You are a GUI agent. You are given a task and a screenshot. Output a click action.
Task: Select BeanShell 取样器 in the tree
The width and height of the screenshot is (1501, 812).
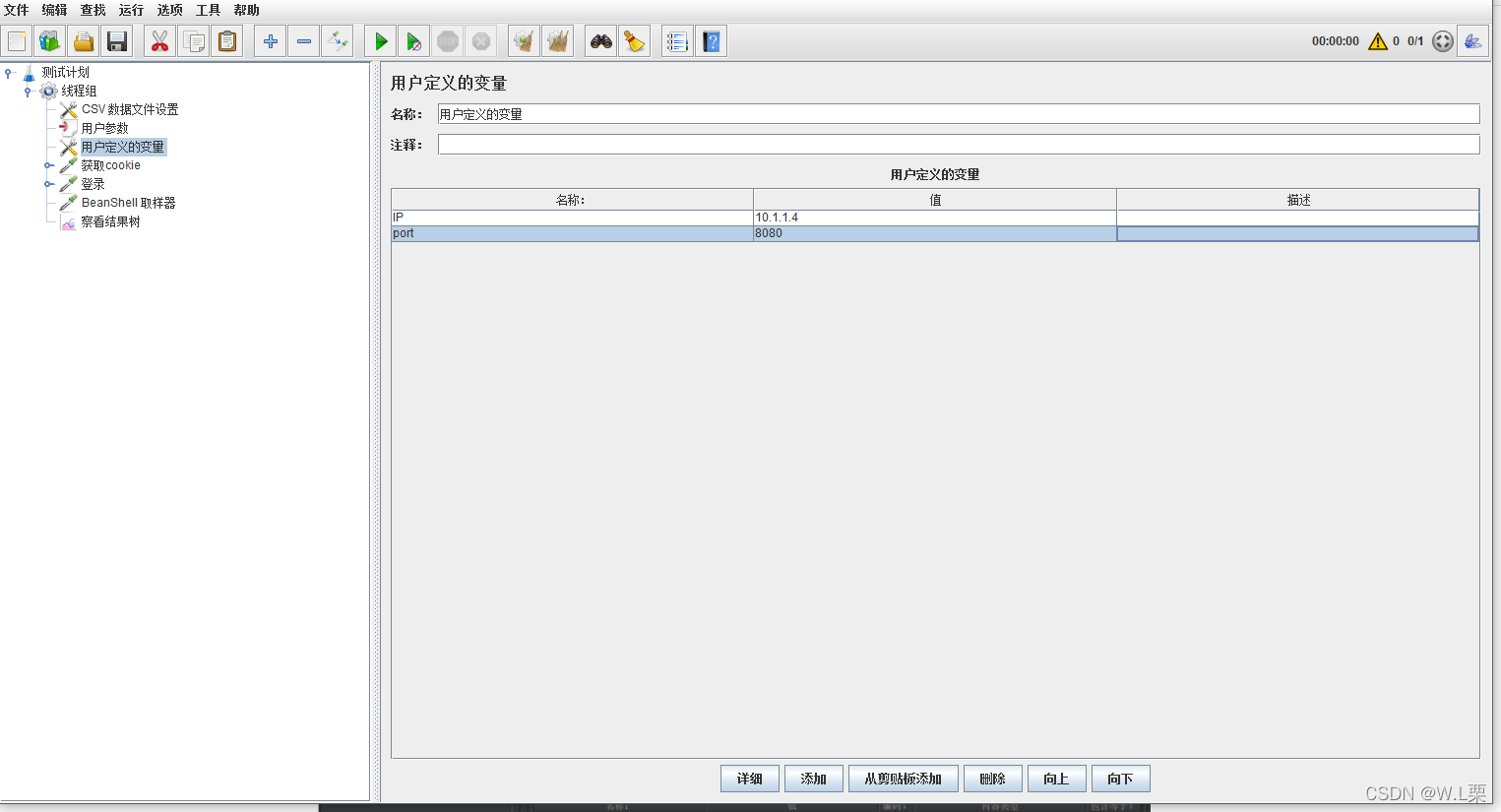pyautogui.click(x=128, y=203)
